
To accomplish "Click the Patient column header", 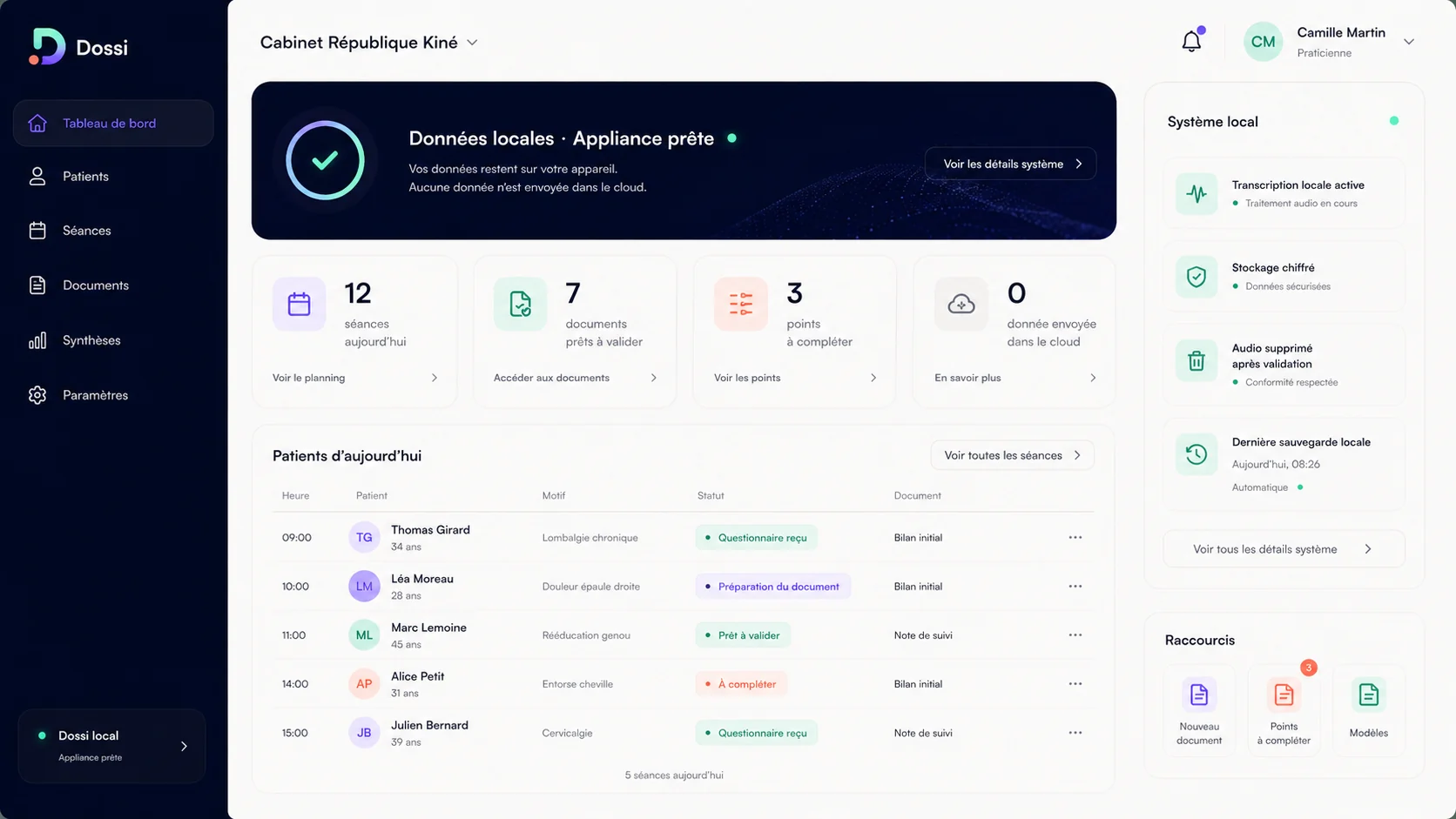I will (x=372, y=495).
